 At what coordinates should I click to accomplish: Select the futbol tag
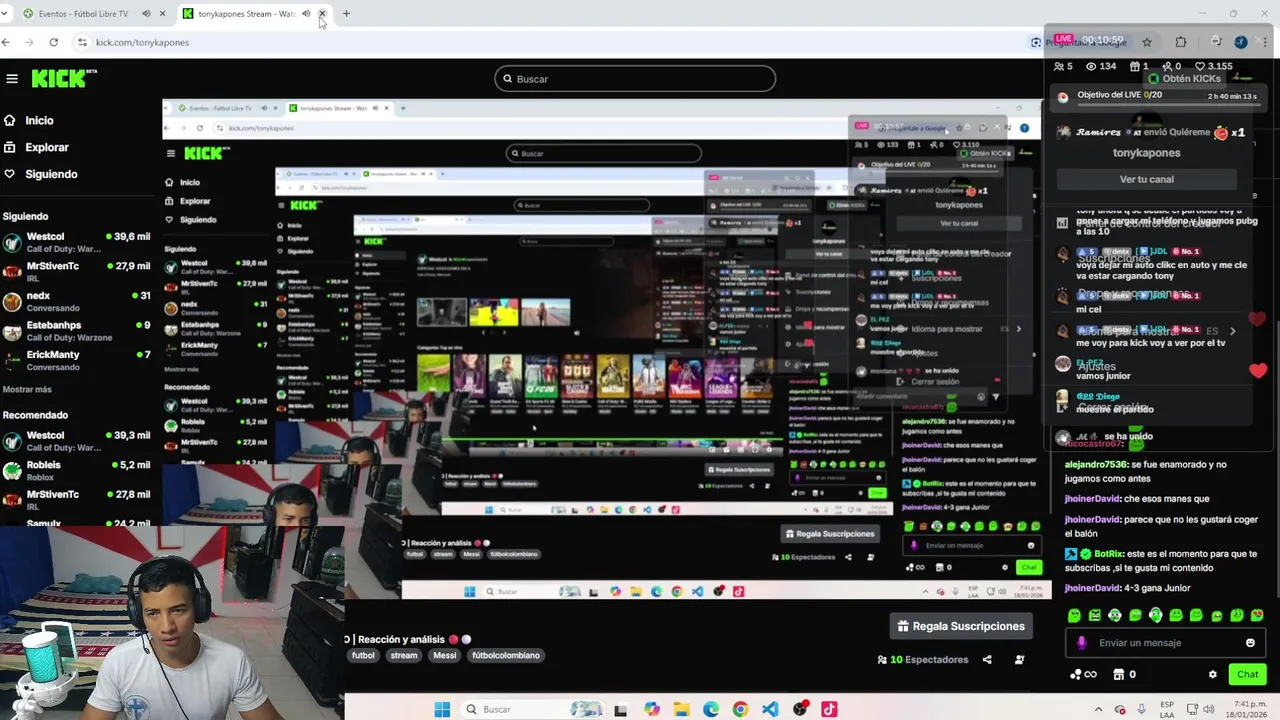[363, 655]
